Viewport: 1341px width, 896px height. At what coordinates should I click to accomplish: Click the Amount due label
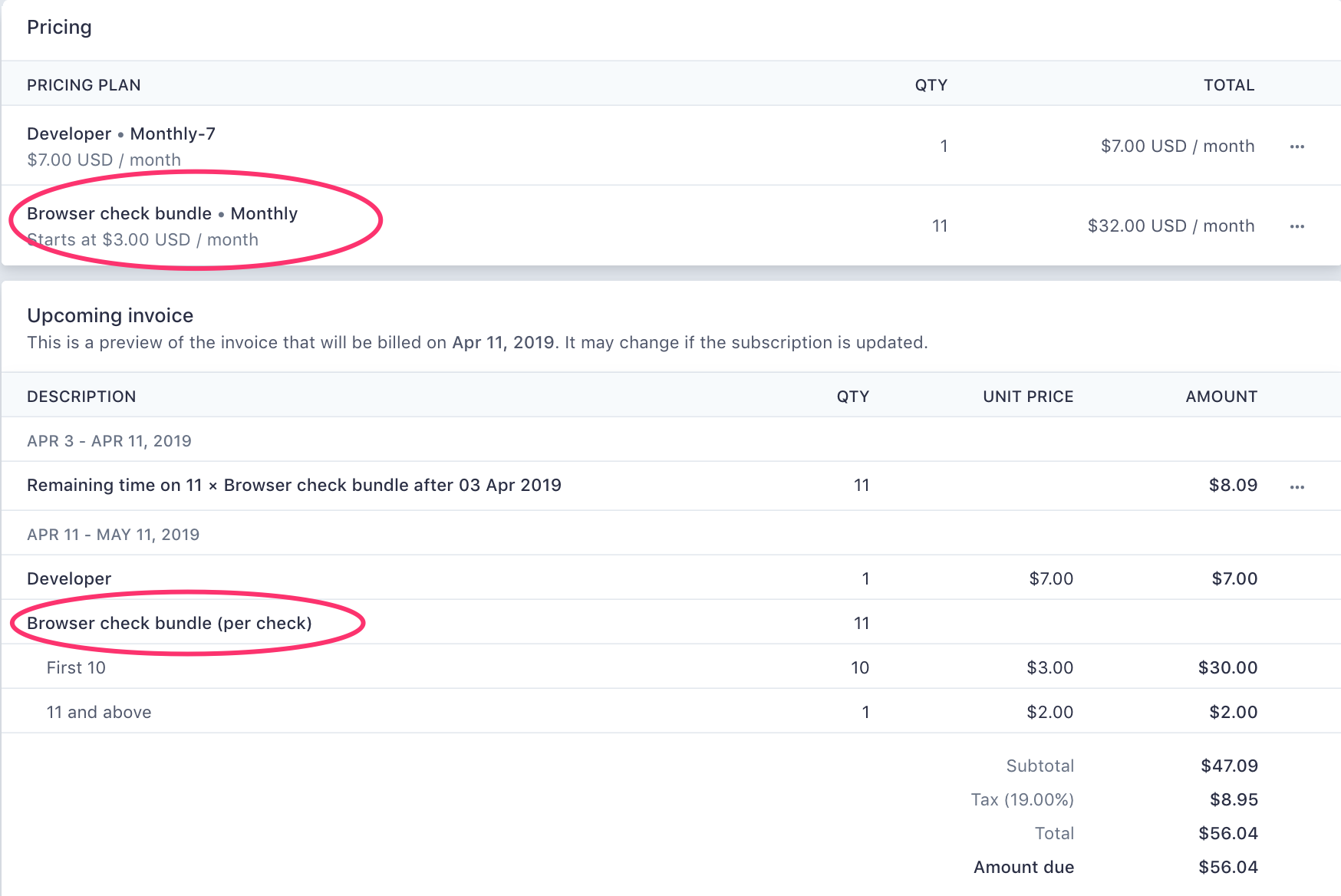pyautogui.click(x=1023, y=867)
